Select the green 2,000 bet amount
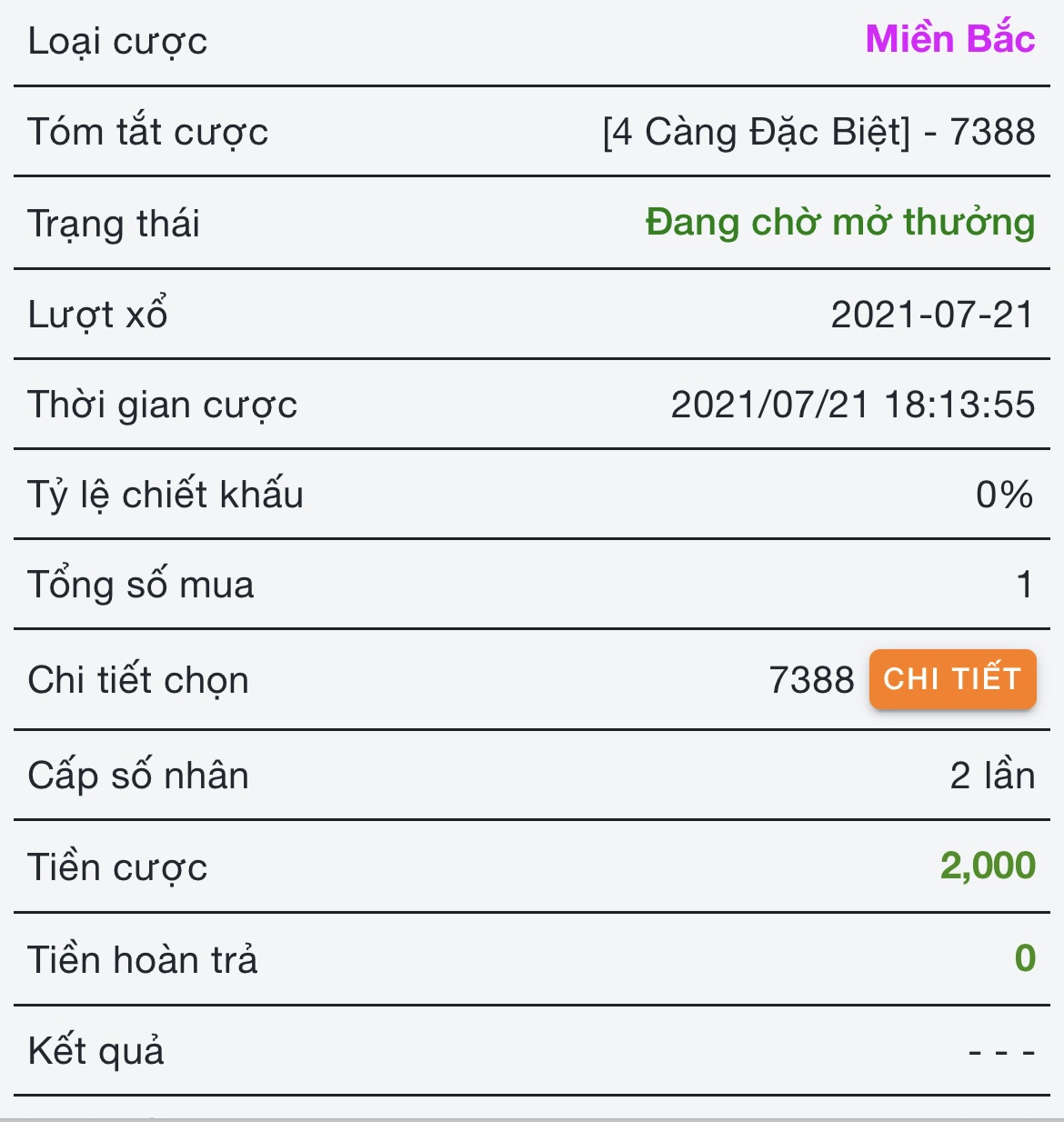1064x1122 pixels. (988, 866)
